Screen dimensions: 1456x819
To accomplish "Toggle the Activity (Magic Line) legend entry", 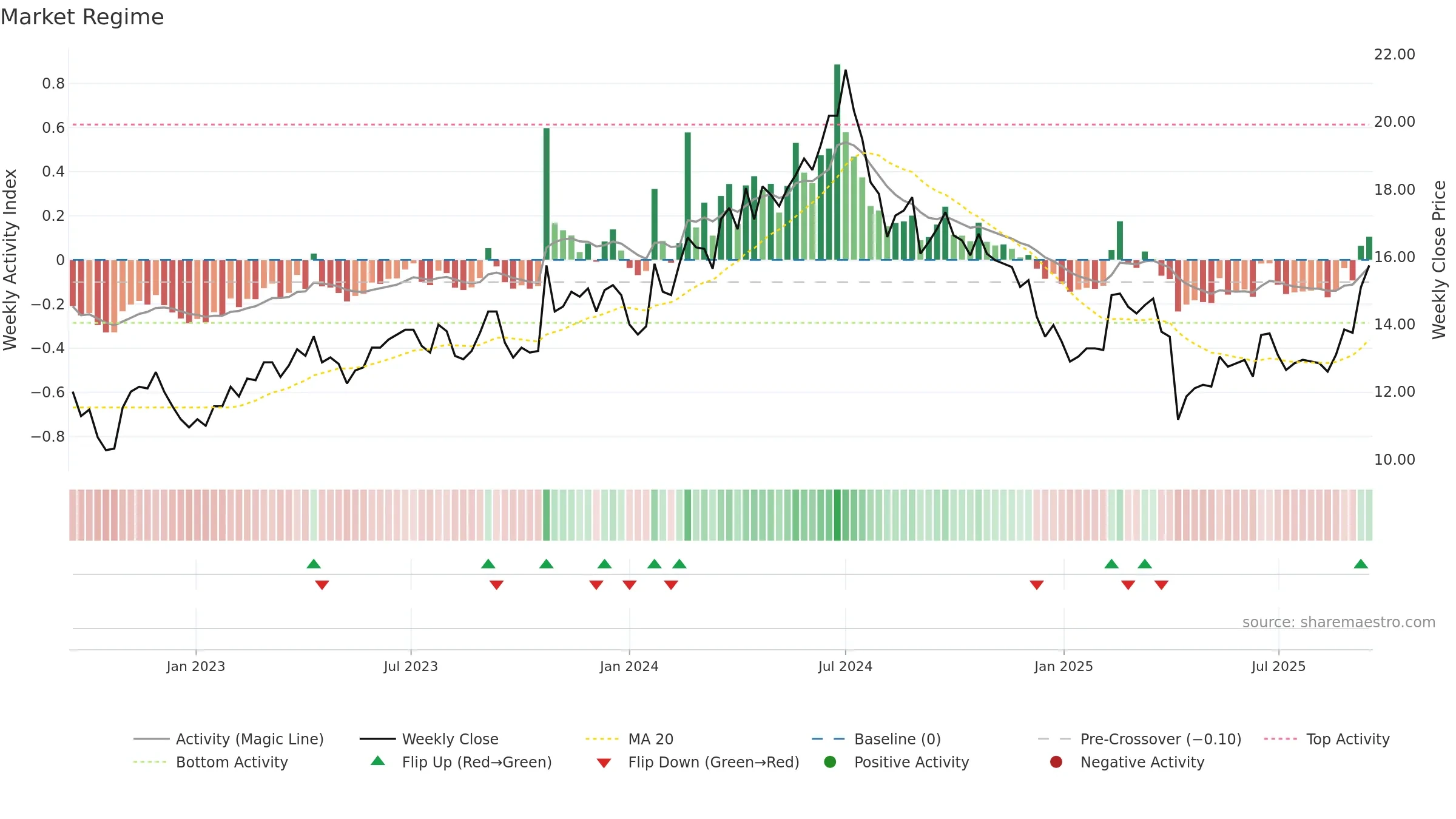I will tap(229, 739).
